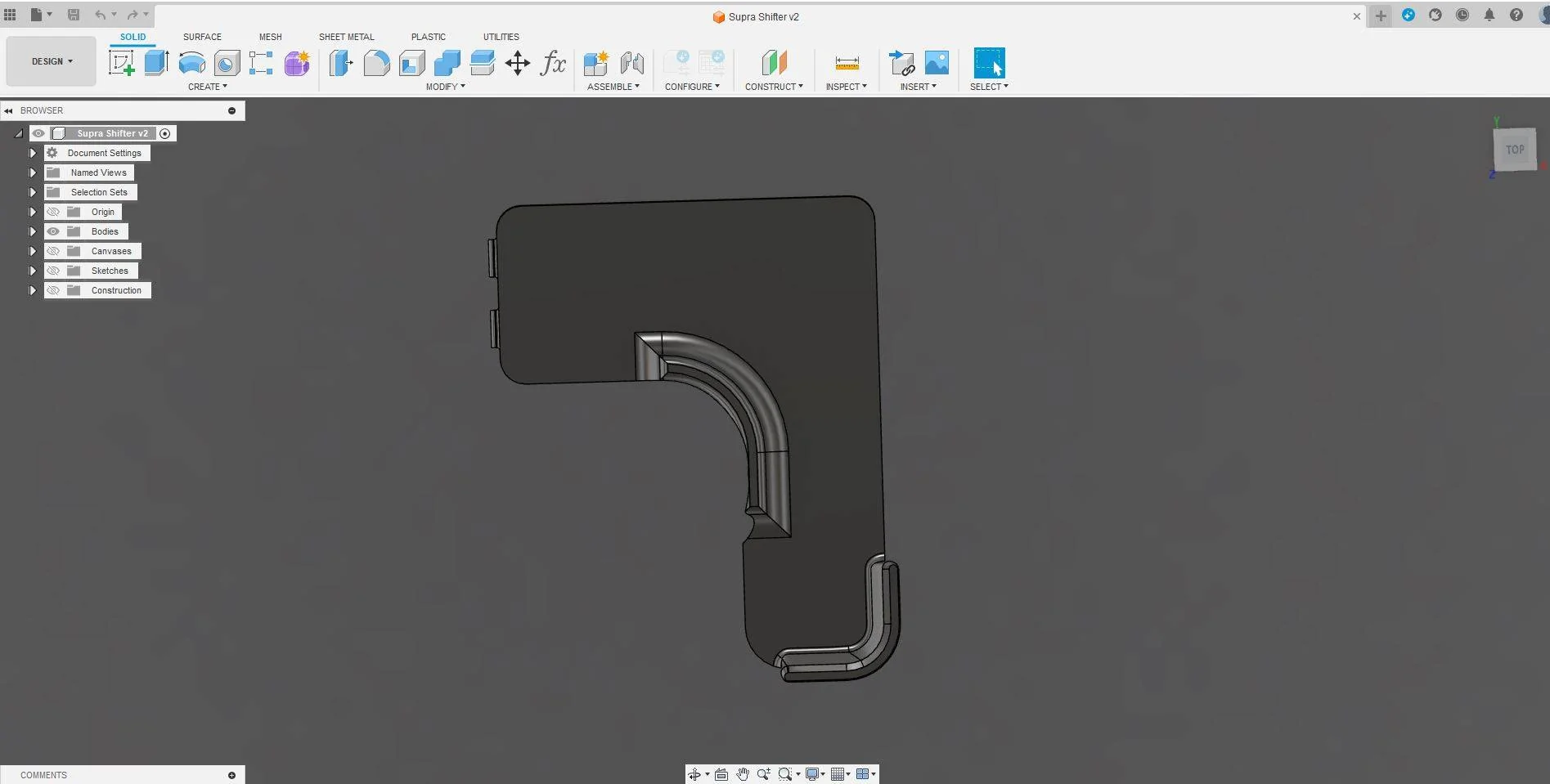Screen dimensions: 1550x784
Task: Select the Revolve tool
Action: pos(191,63)
